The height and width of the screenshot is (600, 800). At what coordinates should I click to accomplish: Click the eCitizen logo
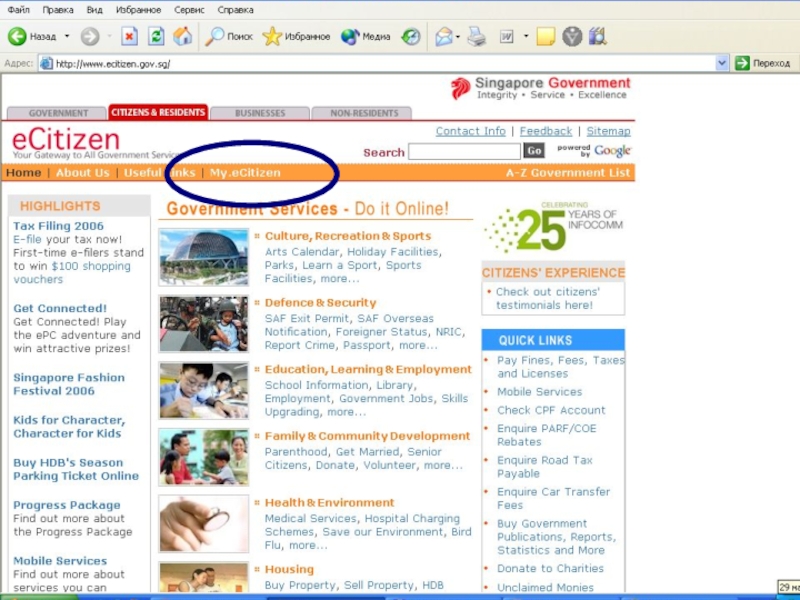66,139
